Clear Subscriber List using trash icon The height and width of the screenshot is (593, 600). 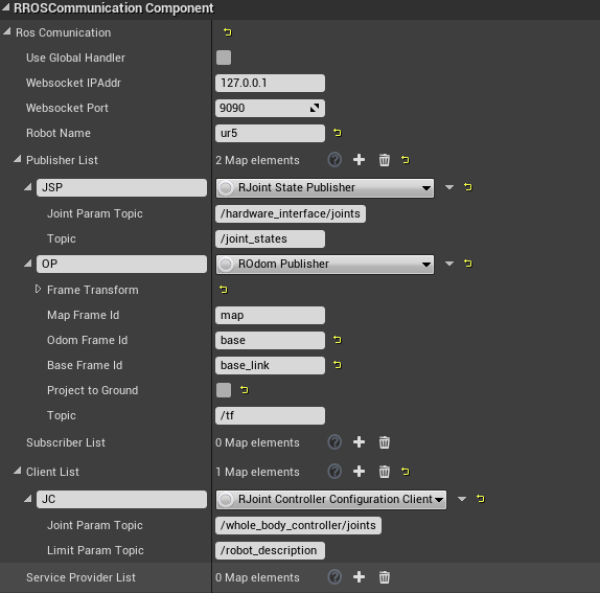coord(384,442)
